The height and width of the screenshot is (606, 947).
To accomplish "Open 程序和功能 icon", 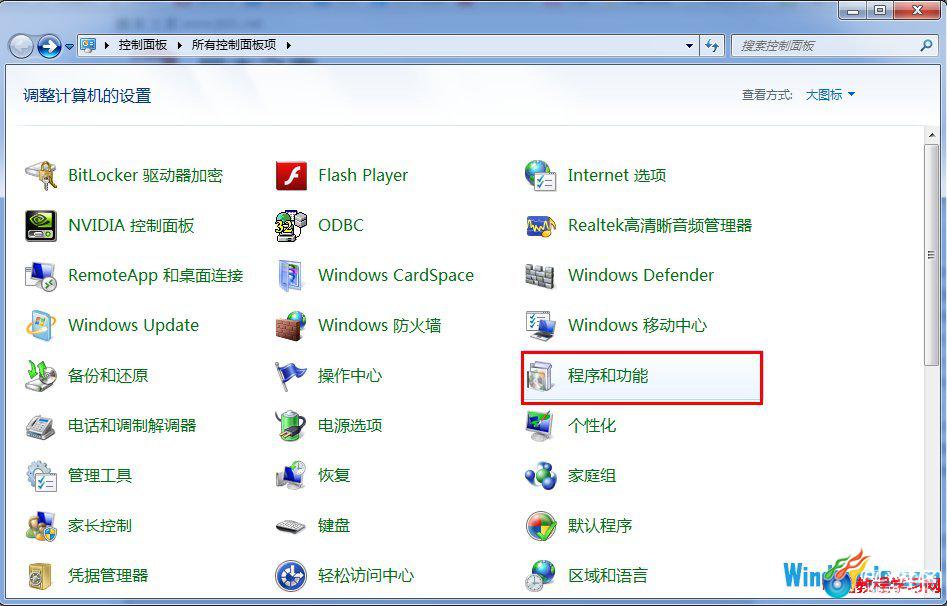I will point(541,376).
